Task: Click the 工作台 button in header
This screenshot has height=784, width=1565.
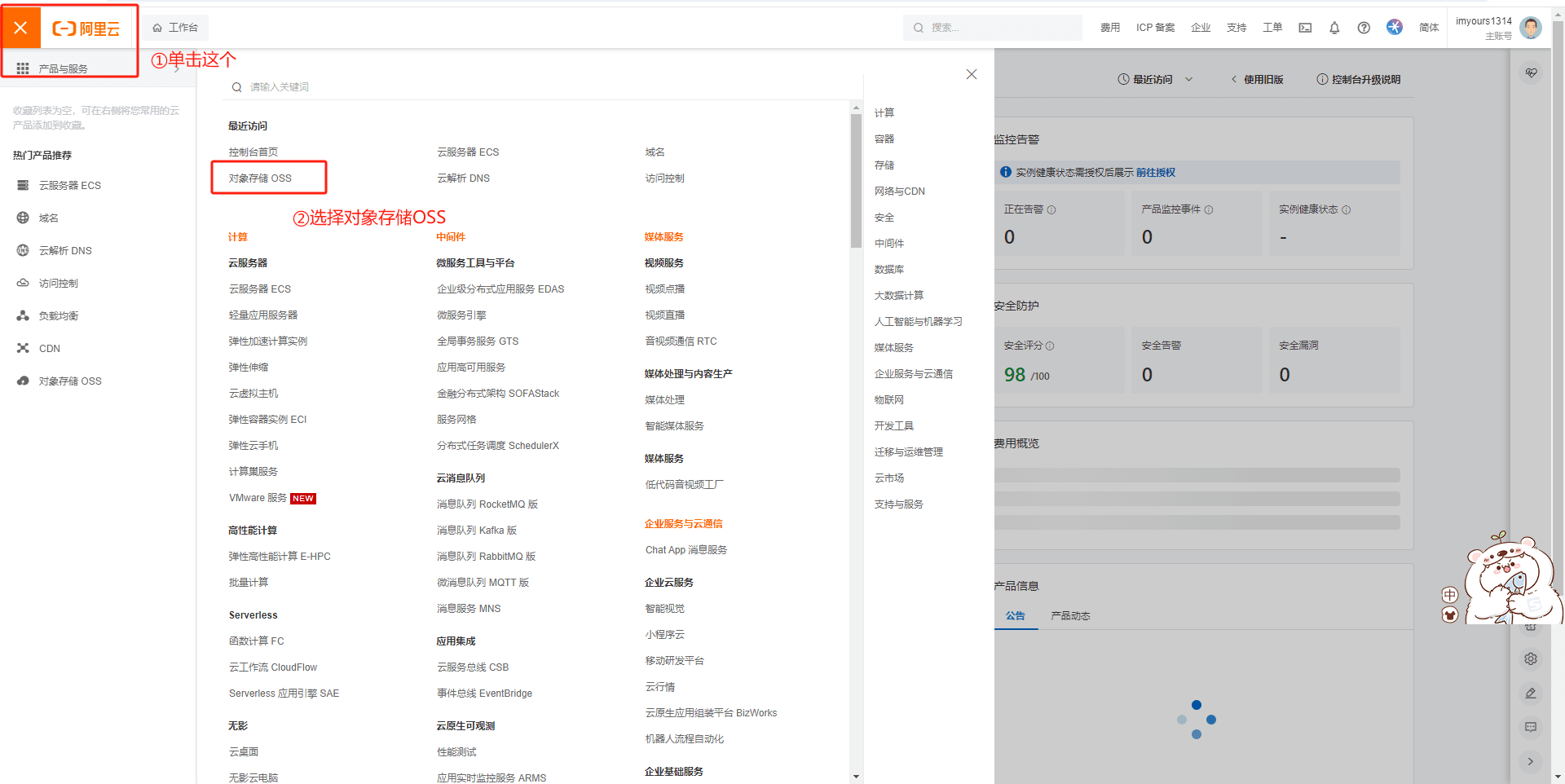Action: [176, 28]
